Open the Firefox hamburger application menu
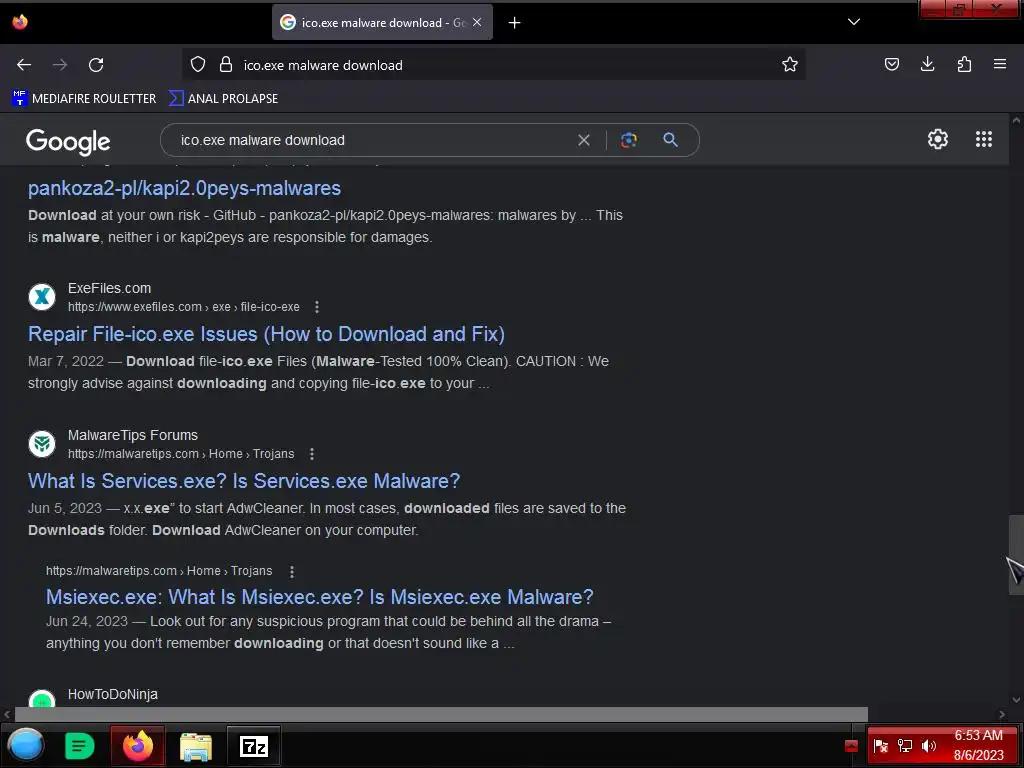This screenshot has height=768, width=1024. [1000, 64]
